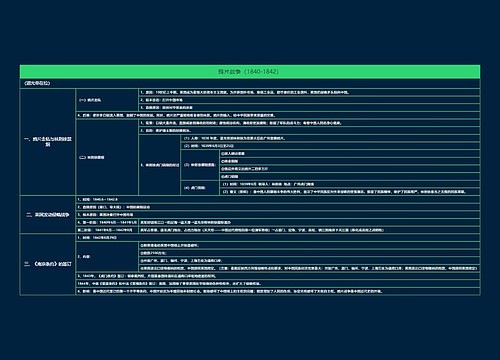500x360 pixels.
Task: Click the 第二阶段 1841年 cell
Action: [x=107, y=230]
